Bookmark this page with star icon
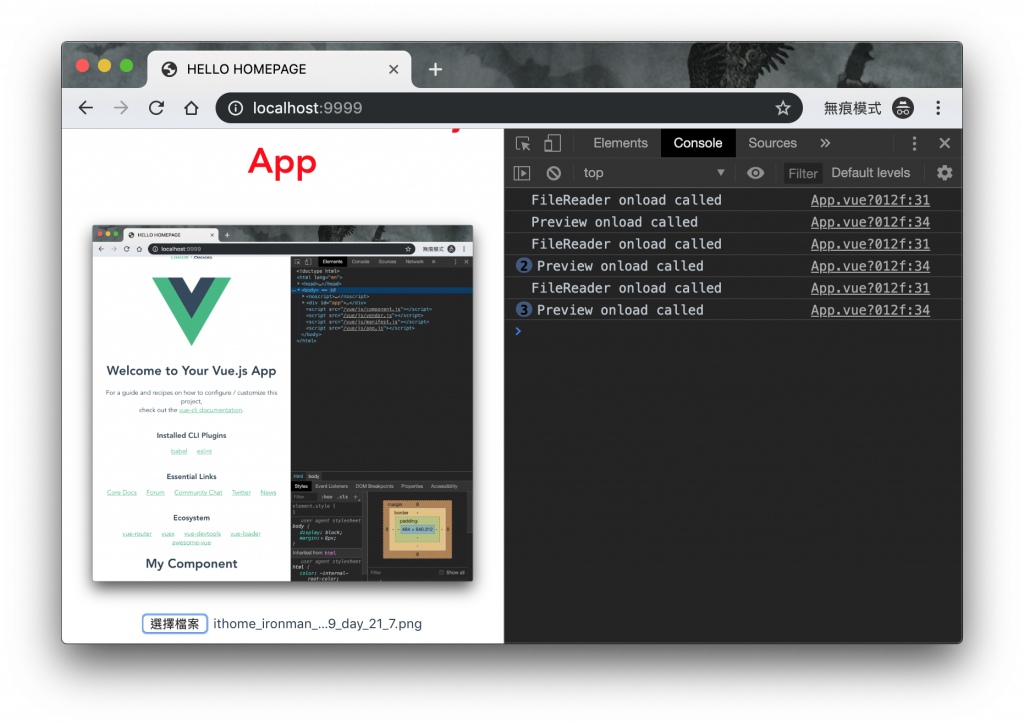Viewport: 1024px width, 725px height. click(782, 108)
